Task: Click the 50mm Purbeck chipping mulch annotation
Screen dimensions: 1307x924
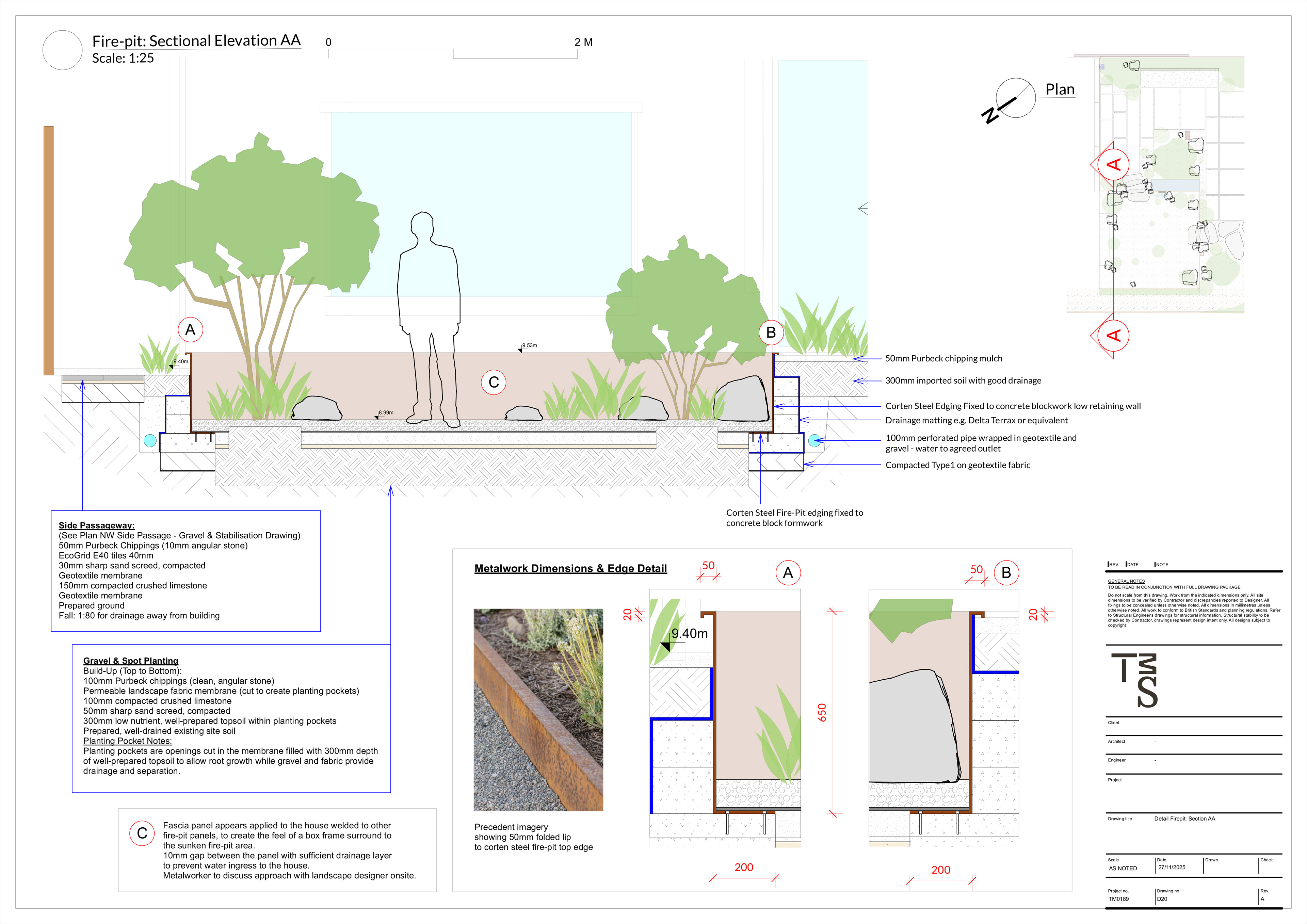Action: 943,358
